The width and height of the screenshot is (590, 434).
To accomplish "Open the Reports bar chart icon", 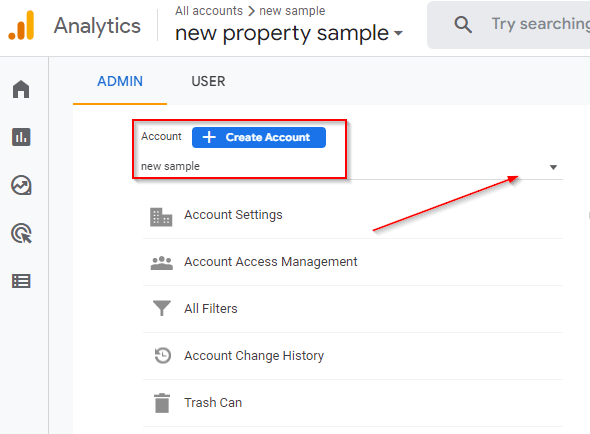I will (21, 137).
